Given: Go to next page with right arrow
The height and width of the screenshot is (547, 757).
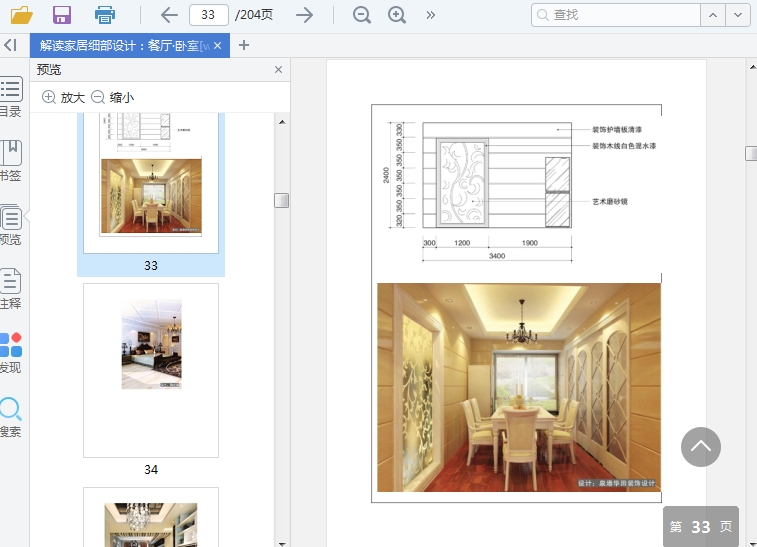Looking at the screenshot, I should point(304,15).
